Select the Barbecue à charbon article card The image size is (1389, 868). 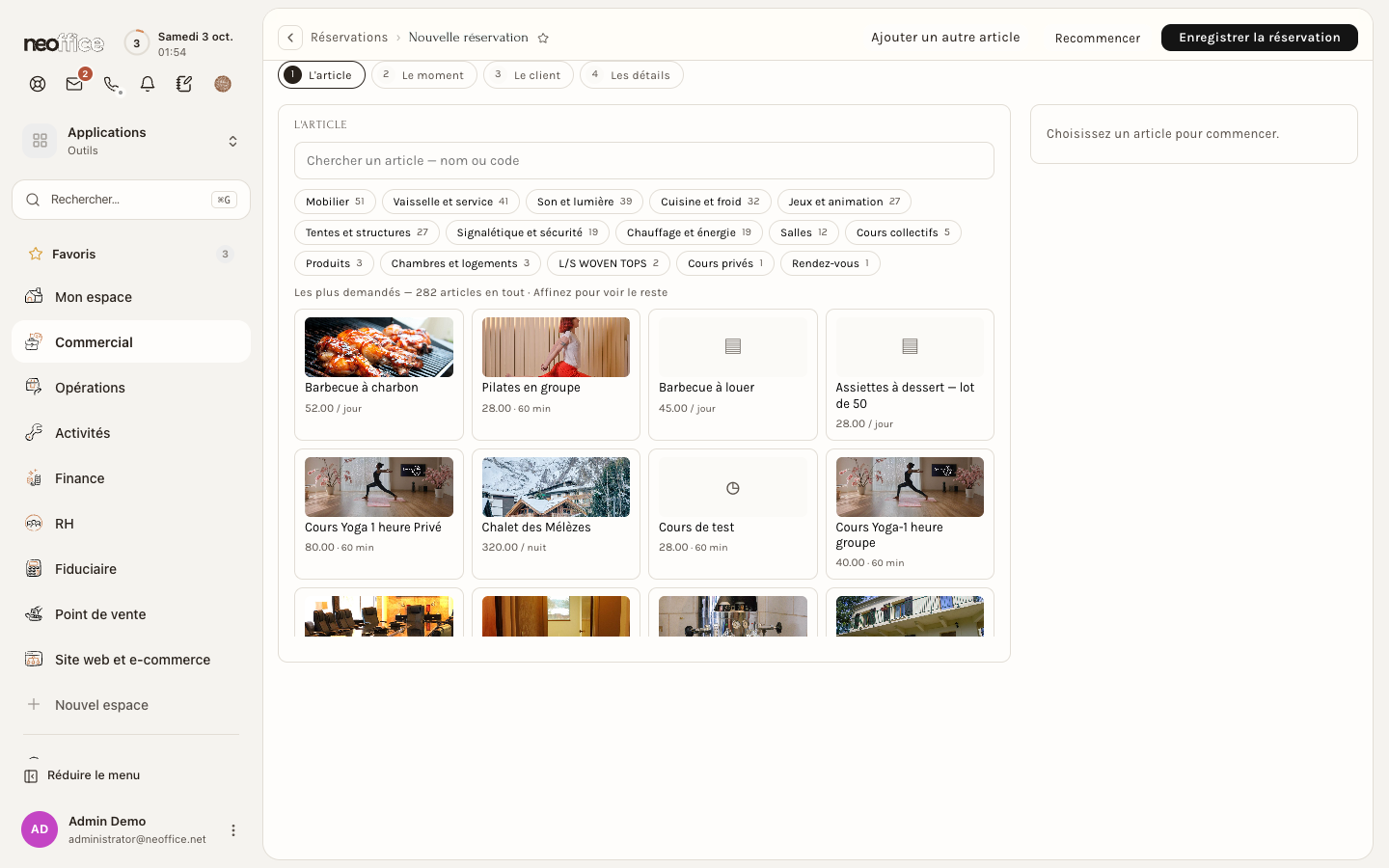click(x=379, y=374)
